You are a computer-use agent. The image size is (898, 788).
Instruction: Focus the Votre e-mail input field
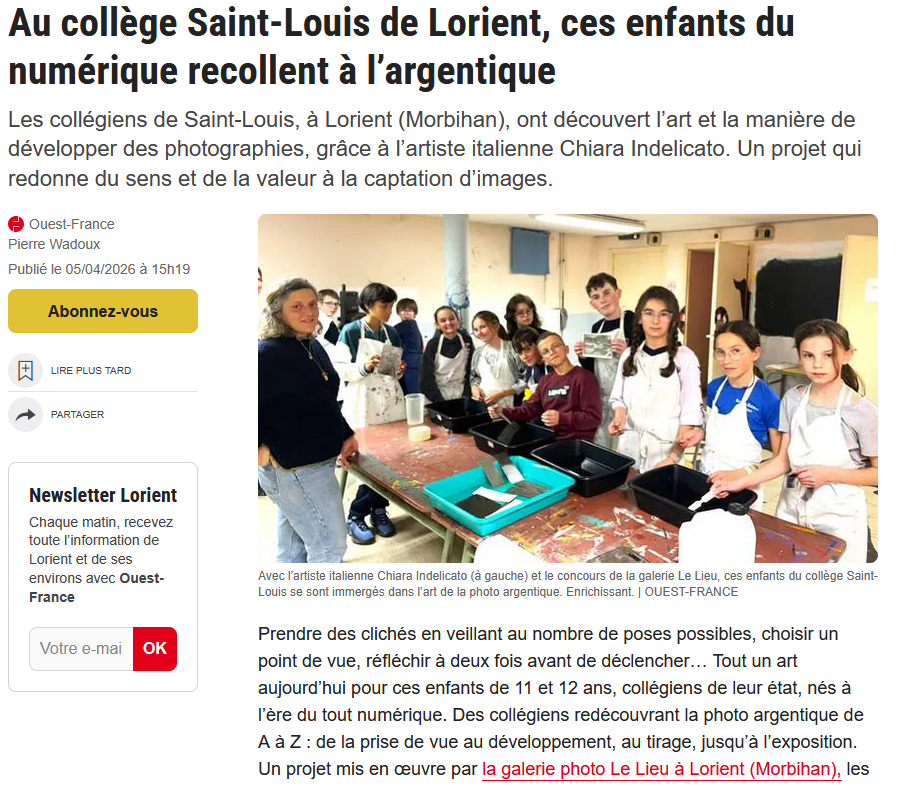point(81,649)
